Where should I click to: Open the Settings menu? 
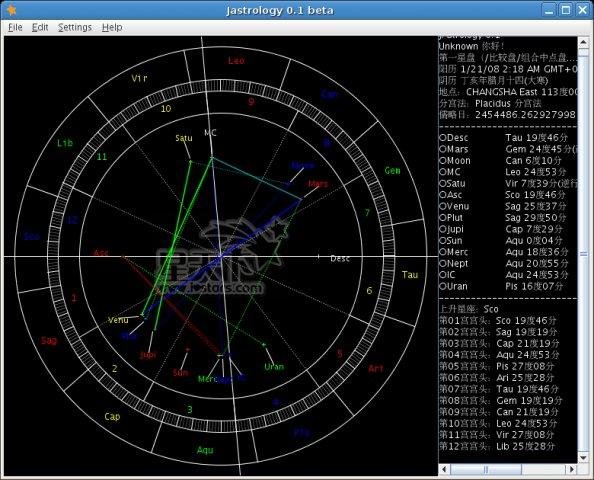(x=75, y=27)
